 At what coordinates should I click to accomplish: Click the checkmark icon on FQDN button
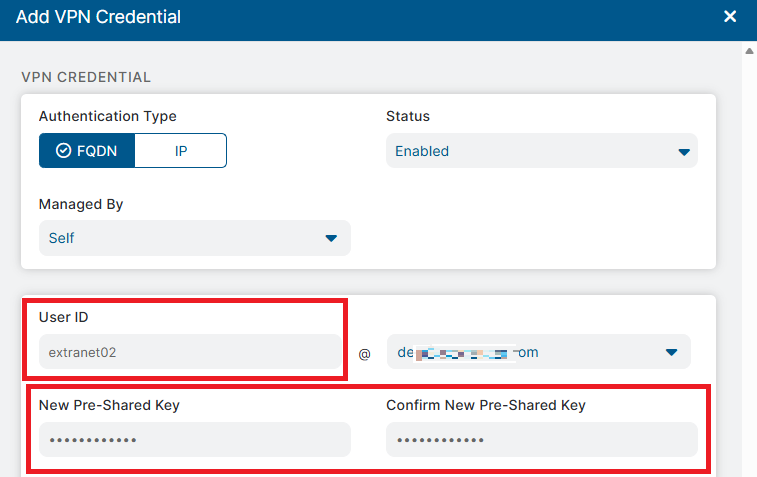[63, 151]
